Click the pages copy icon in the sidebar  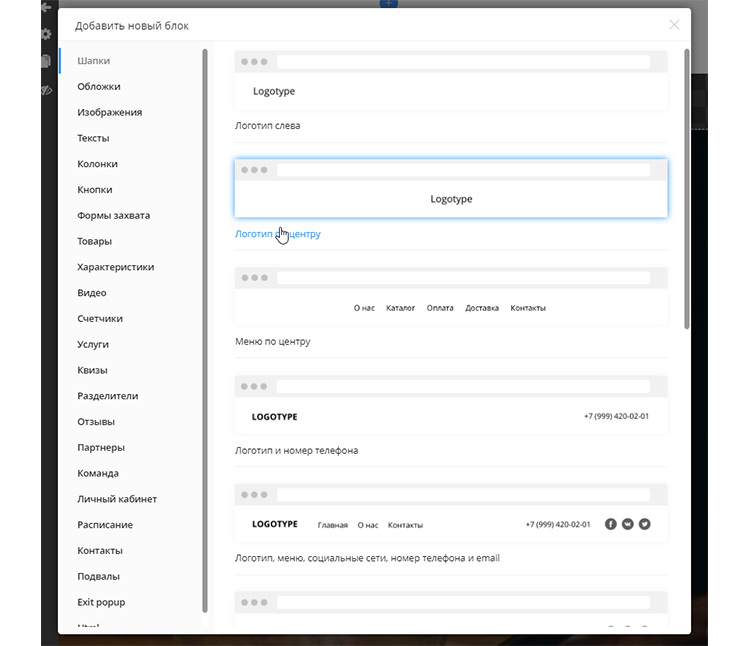tap(46, 61)
